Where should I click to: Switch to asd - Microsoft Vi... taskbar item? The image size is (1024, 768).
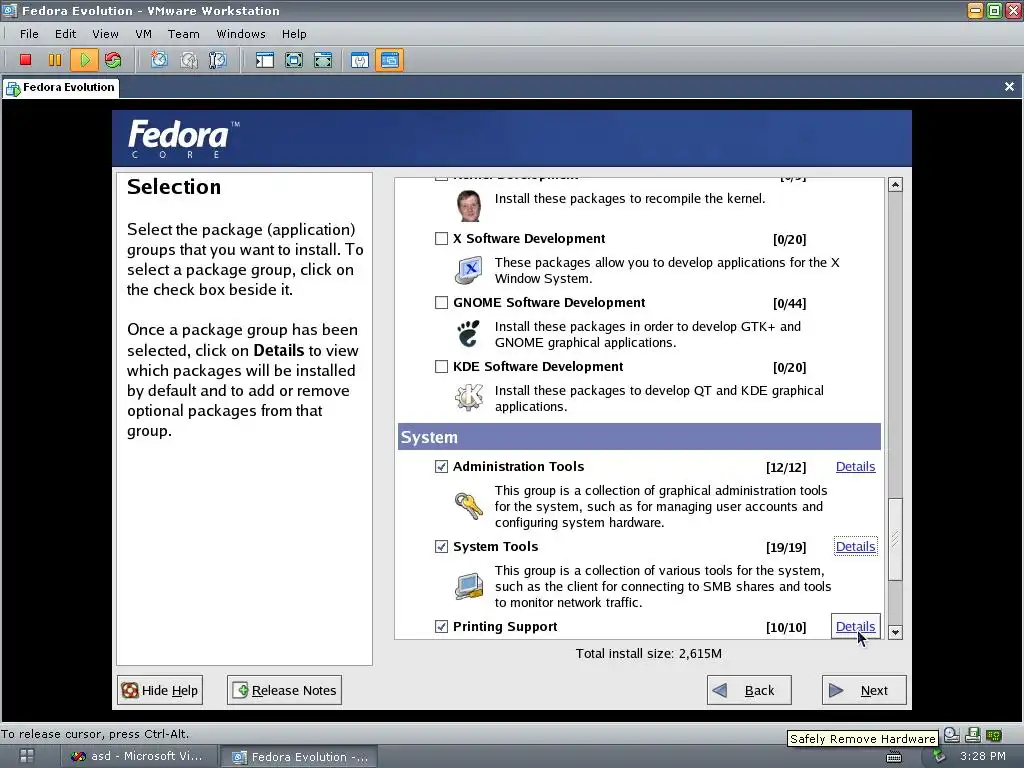click(137, 756)
